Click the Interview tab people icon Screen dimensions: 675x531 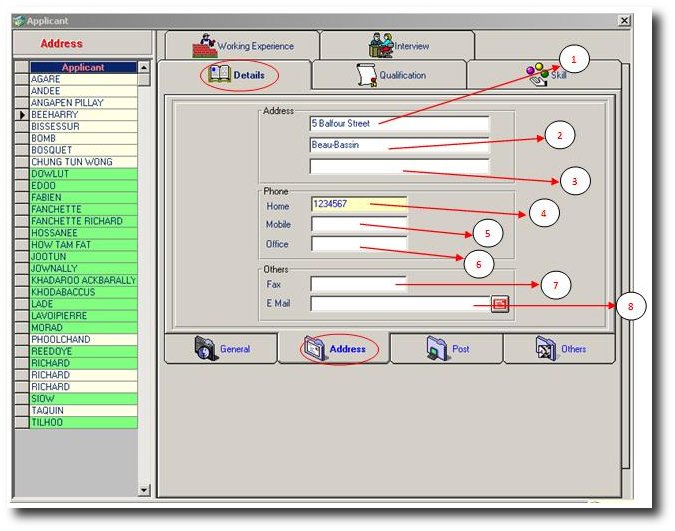coord(381,45)
